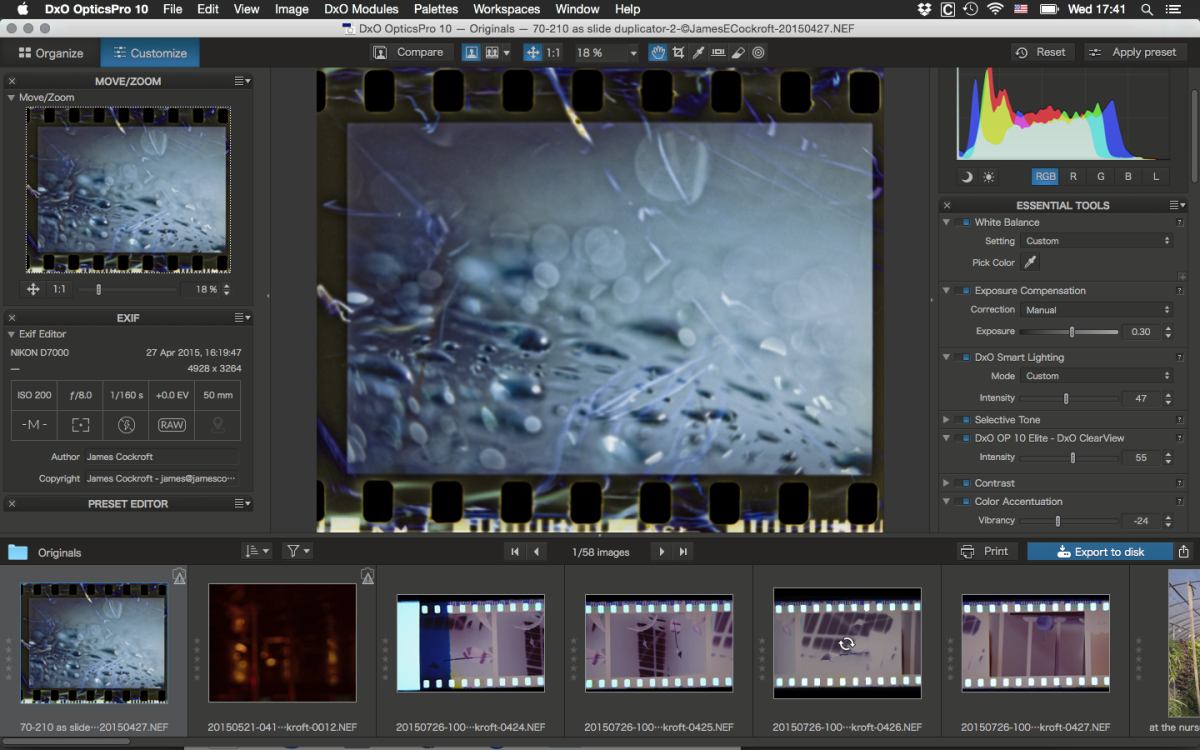Expand the Selective Tone section

pos(946,420)
